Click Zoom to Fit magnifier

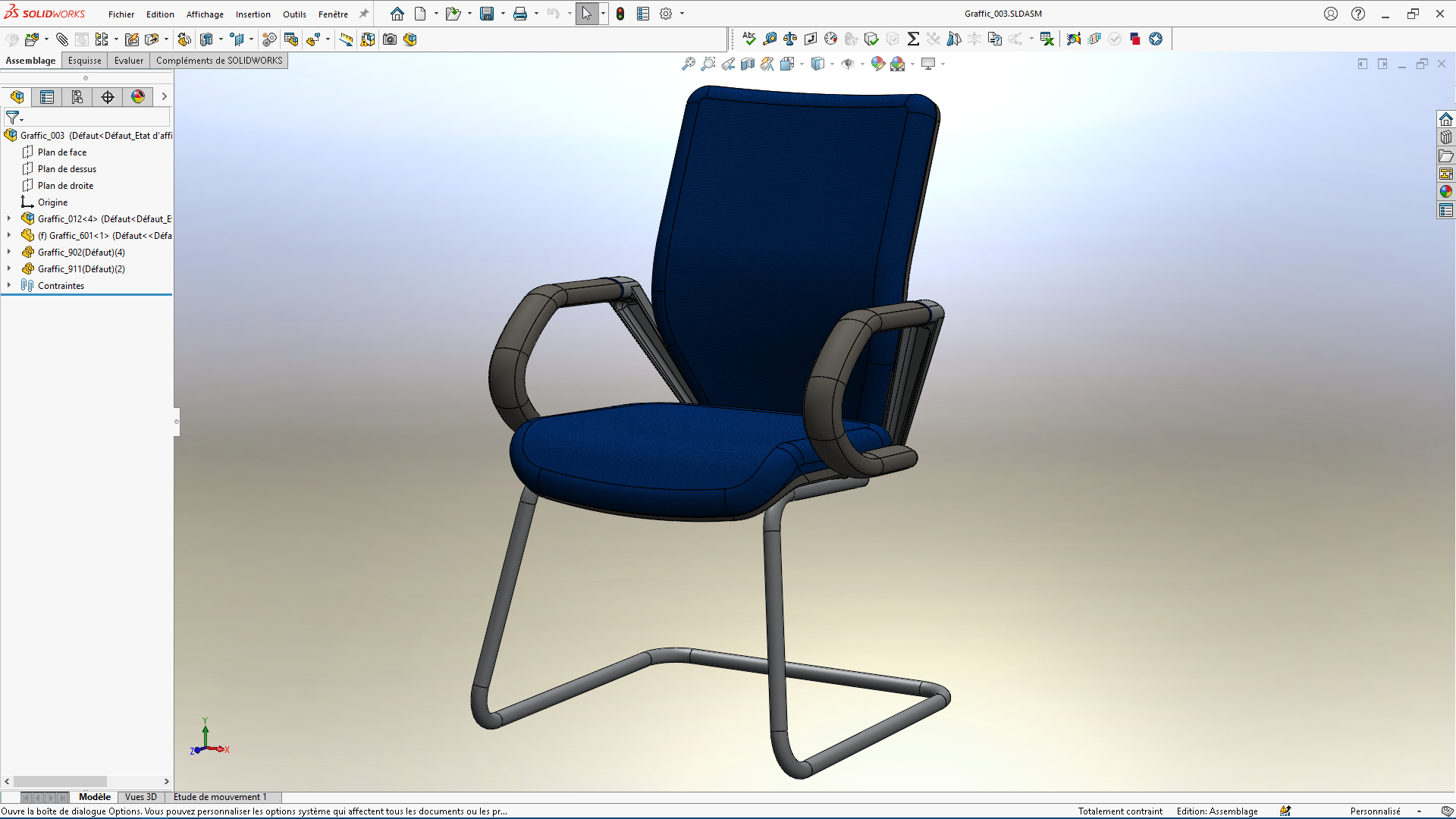pyautogui.click(x=689, y=64)
